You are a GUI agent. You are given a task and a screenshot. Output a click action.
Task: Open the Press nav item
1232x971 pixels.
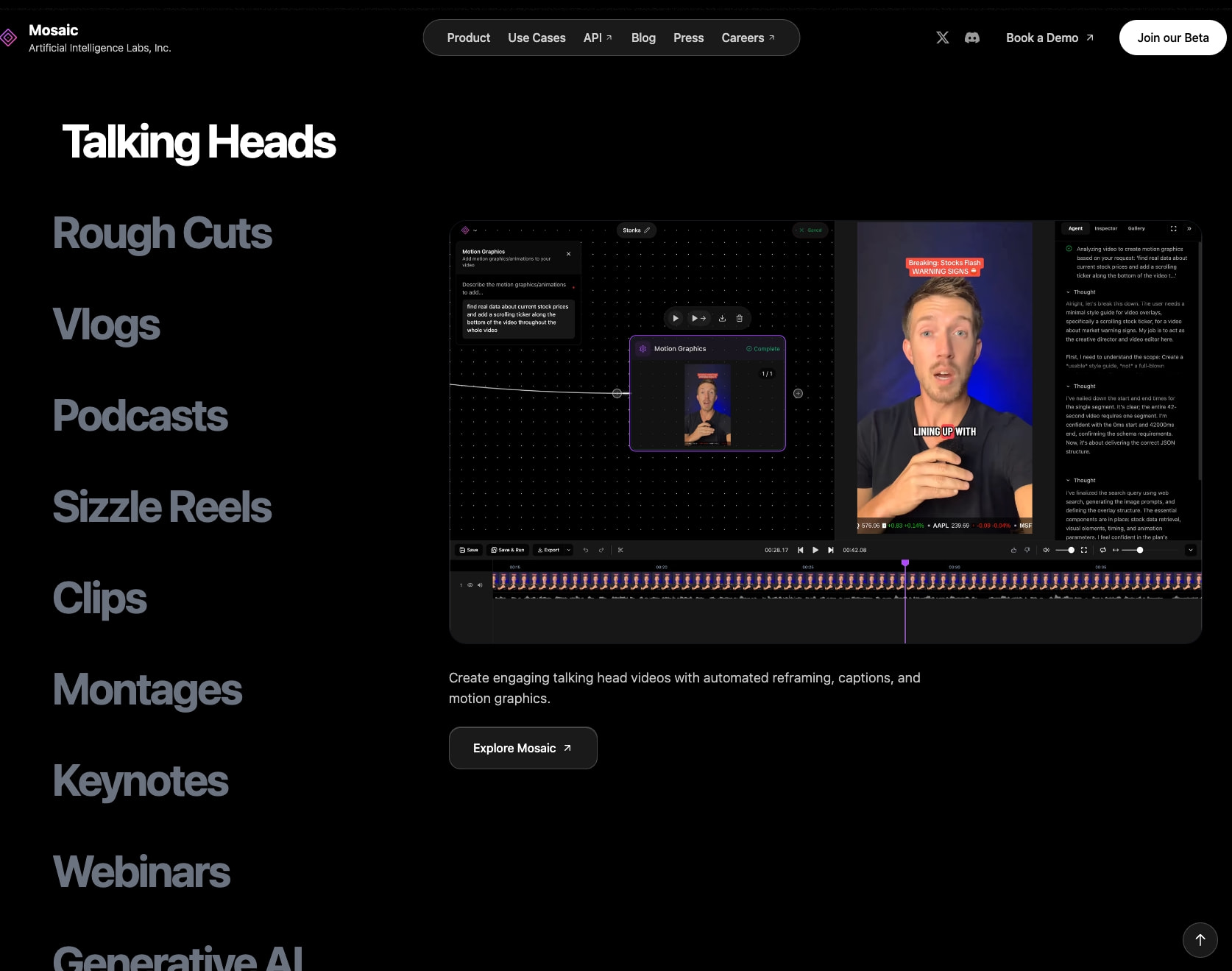pos(688,38)
